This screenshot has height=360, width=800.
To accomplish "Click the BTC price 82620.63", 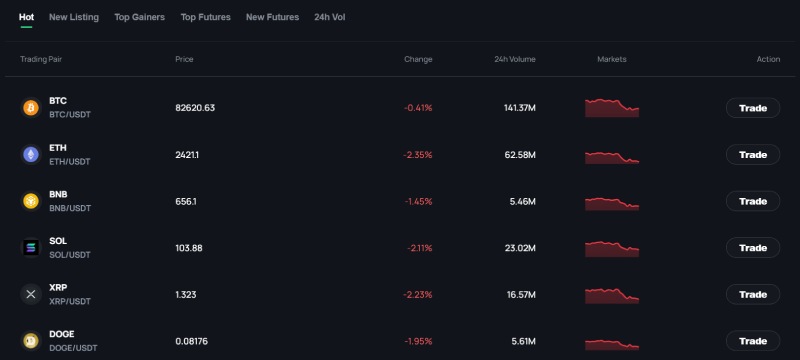I will pos(195,108).
